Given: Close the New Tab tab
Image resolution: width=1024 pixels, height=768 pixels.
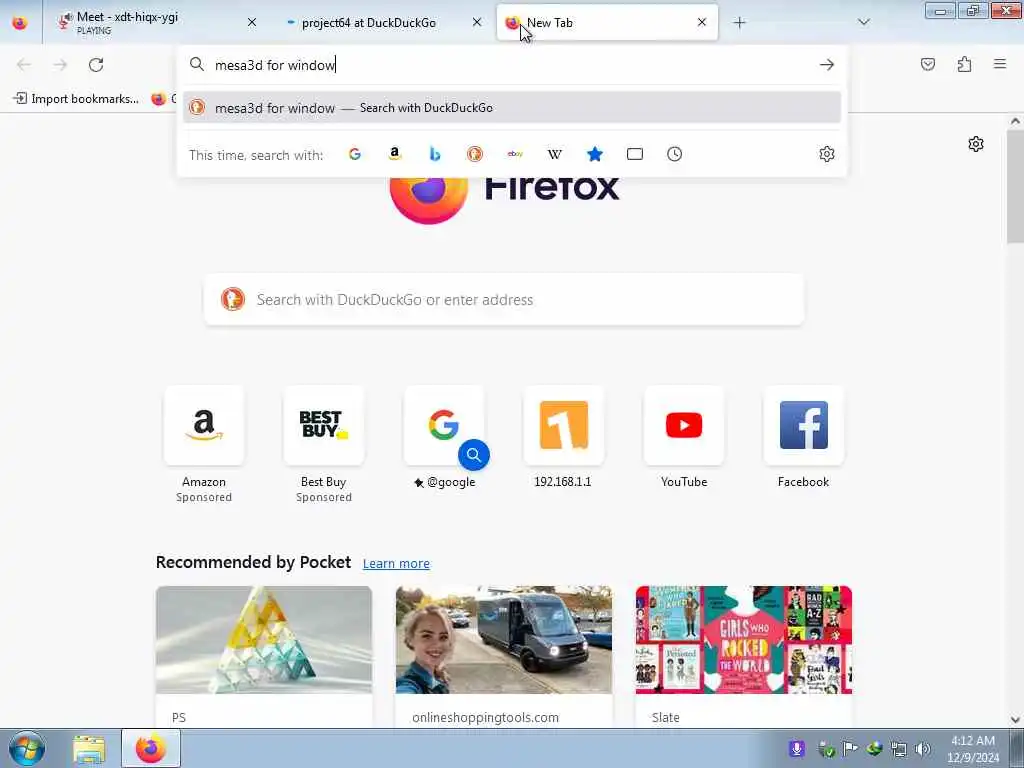Looking at the screenshot, I should pyautogui.click(x=702, y=23).
